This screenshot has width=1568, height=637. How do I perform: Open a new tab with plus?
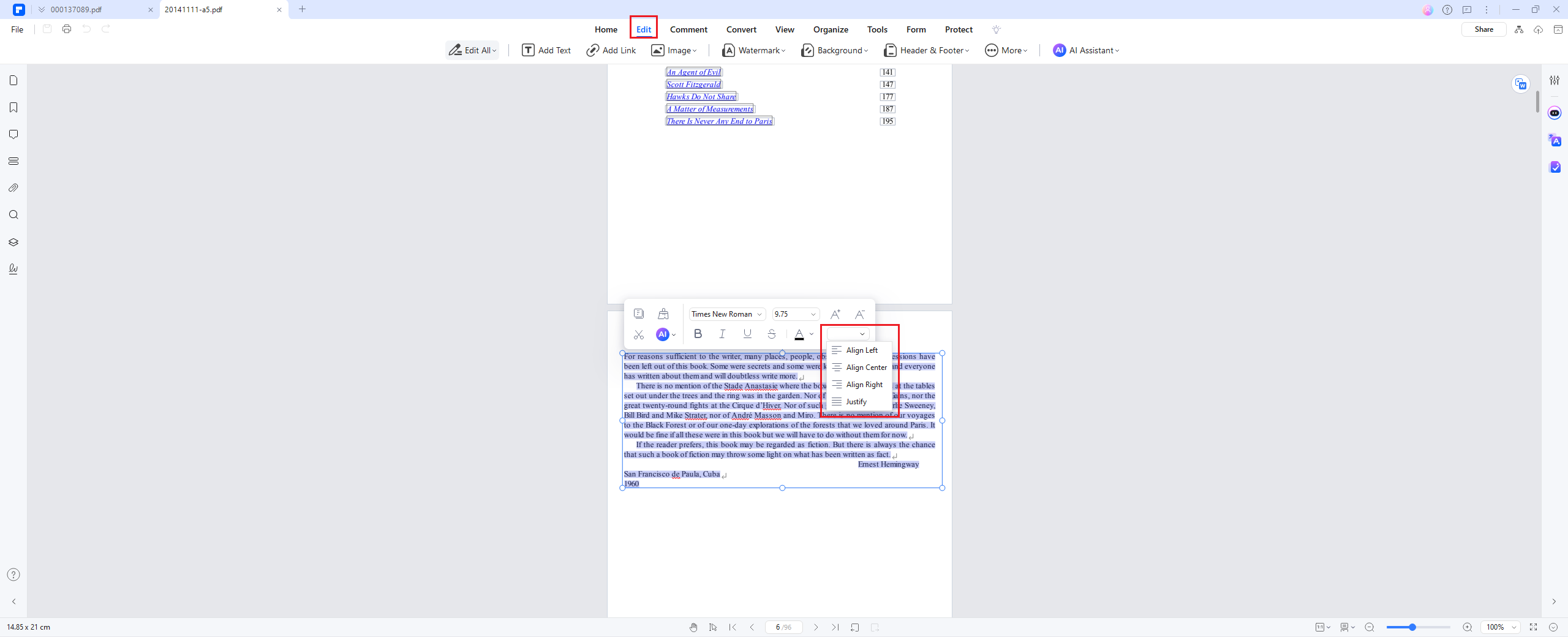point(302,9)
